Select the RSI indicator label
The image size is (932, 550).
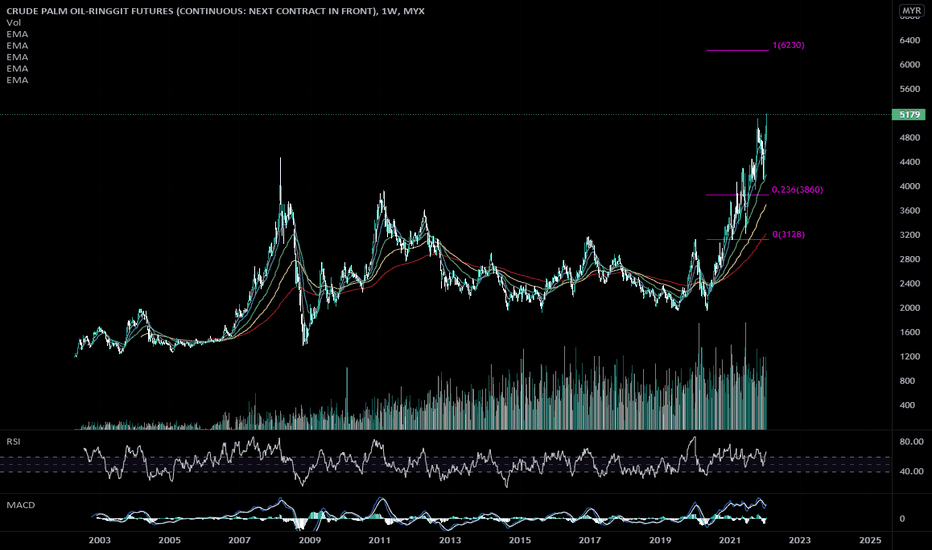point(13,442)
